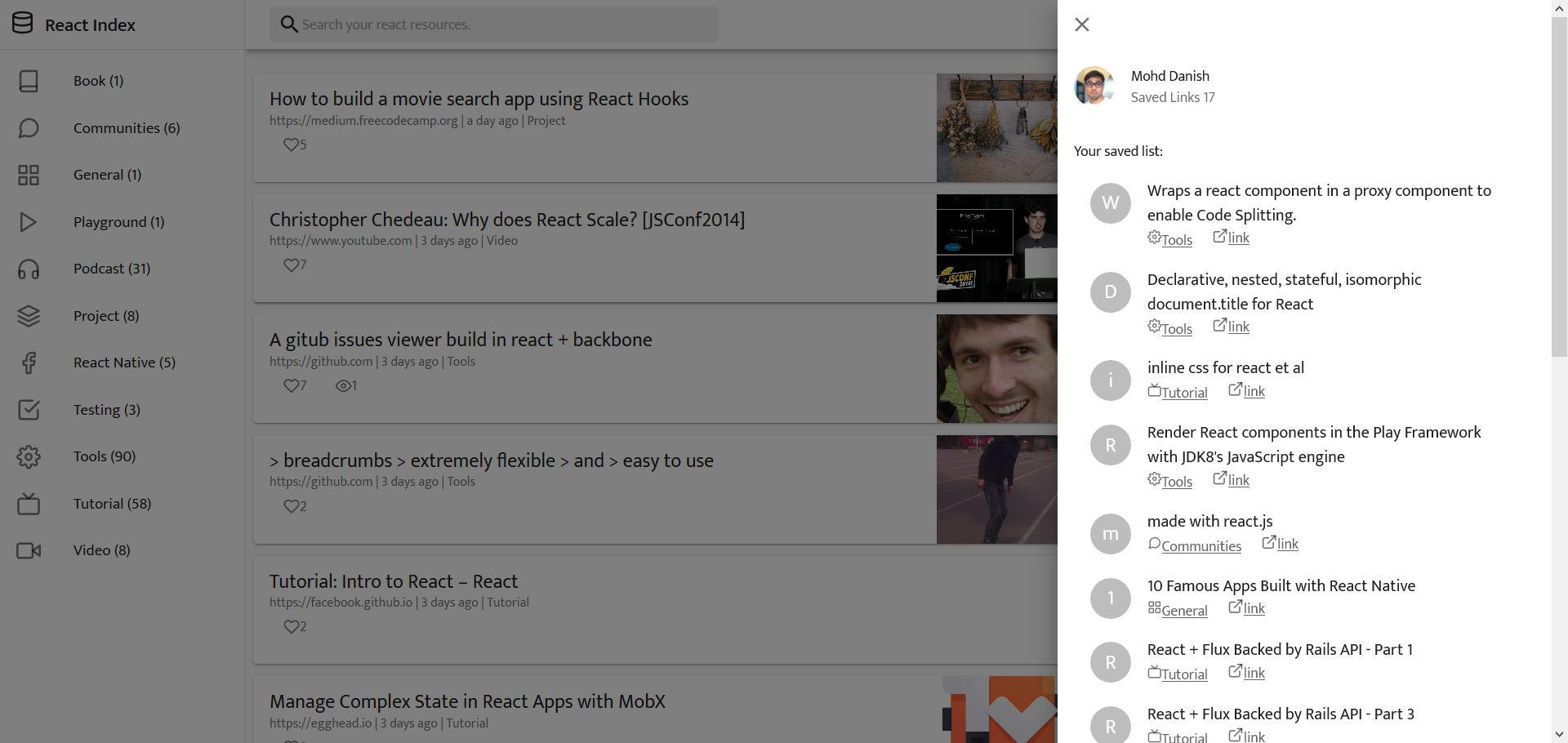Click the movie search app thumbnail image
1568x743 pixels.
pyautogui.click(x=997, y=128)
